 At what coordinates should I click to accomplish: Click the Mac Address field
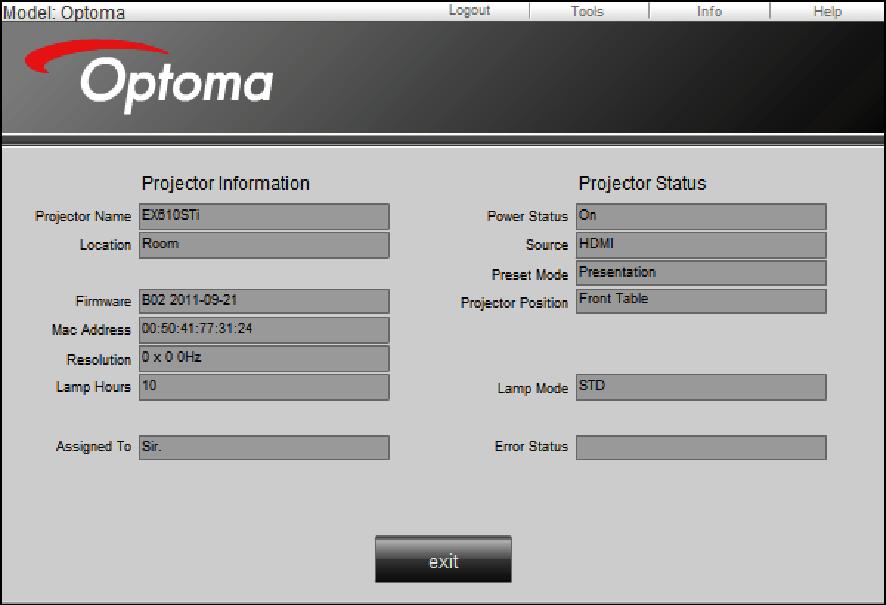(264, 330)
